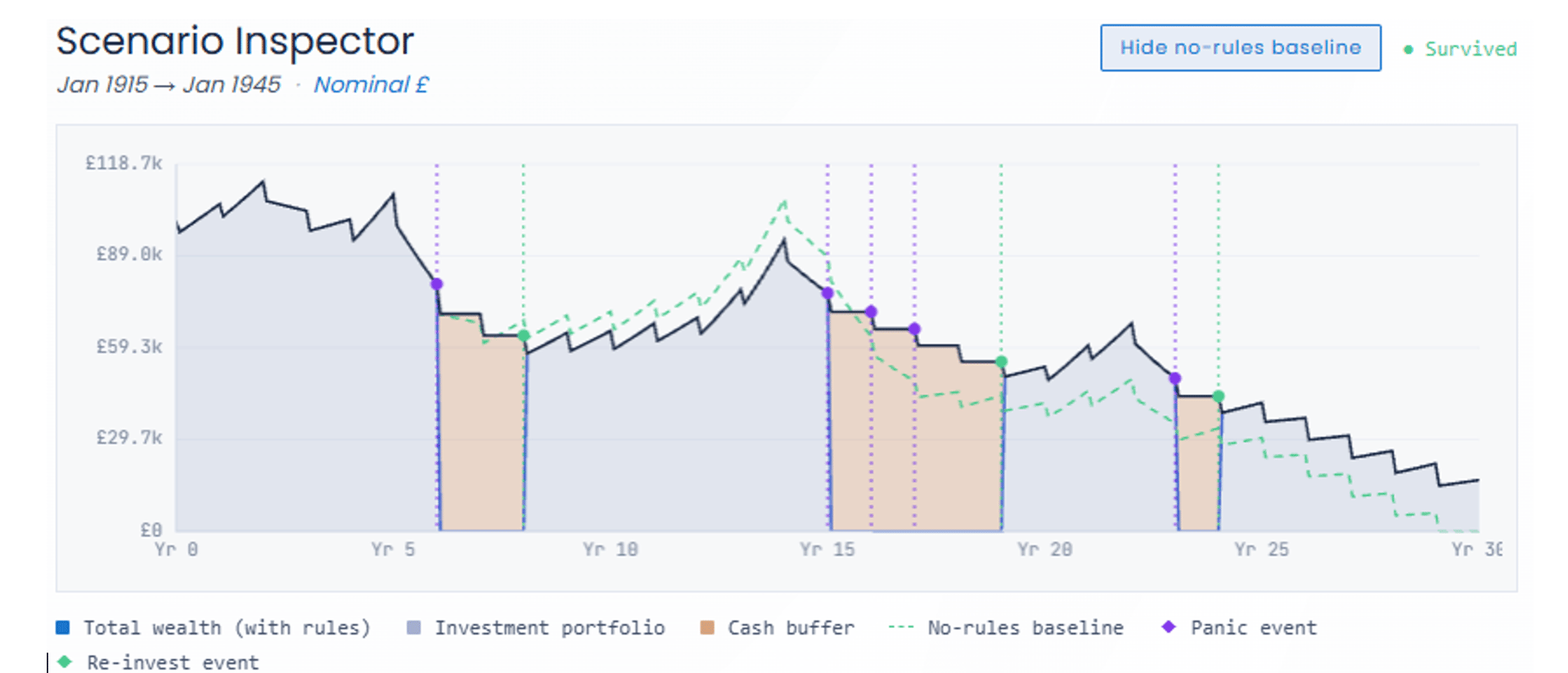The height and width of the screenshot is (673, 1568).
Task: Click the Yr 15 axis label
Action: pos(827,549)
